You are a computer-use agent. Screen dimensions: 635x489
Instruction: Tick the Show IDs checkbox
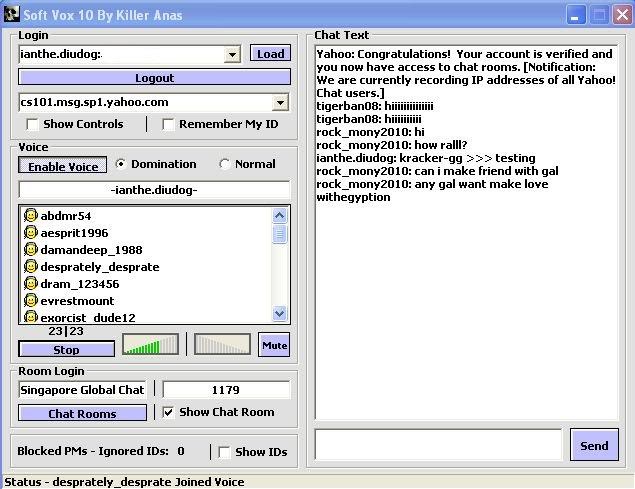coord(224,452)
